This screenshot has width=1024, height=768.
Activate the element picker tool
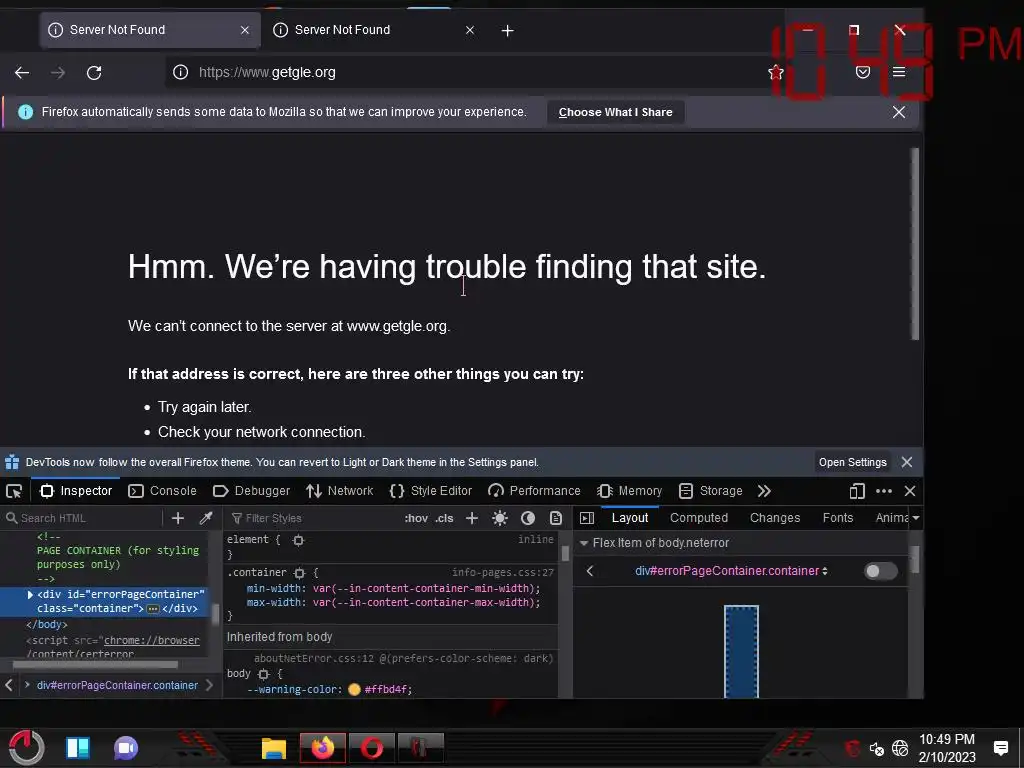tap(14, 491)
